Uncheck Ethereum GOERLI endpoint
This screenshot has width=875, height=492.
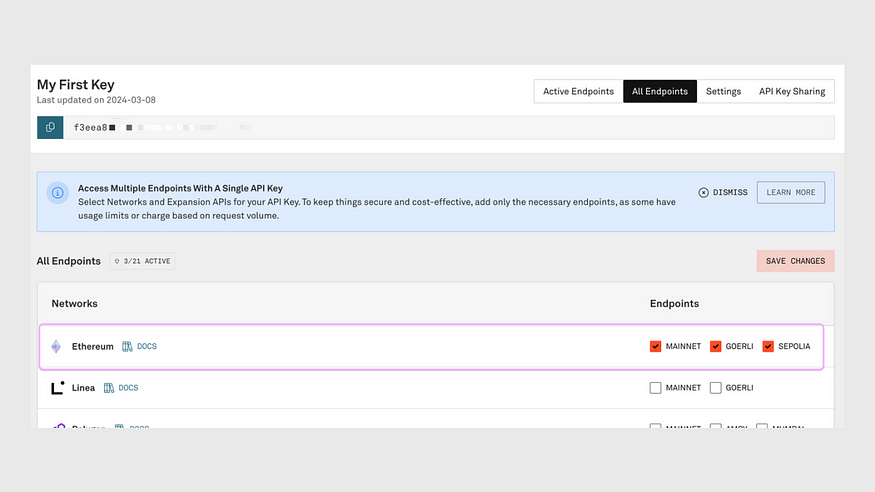(x=715, y=346)
